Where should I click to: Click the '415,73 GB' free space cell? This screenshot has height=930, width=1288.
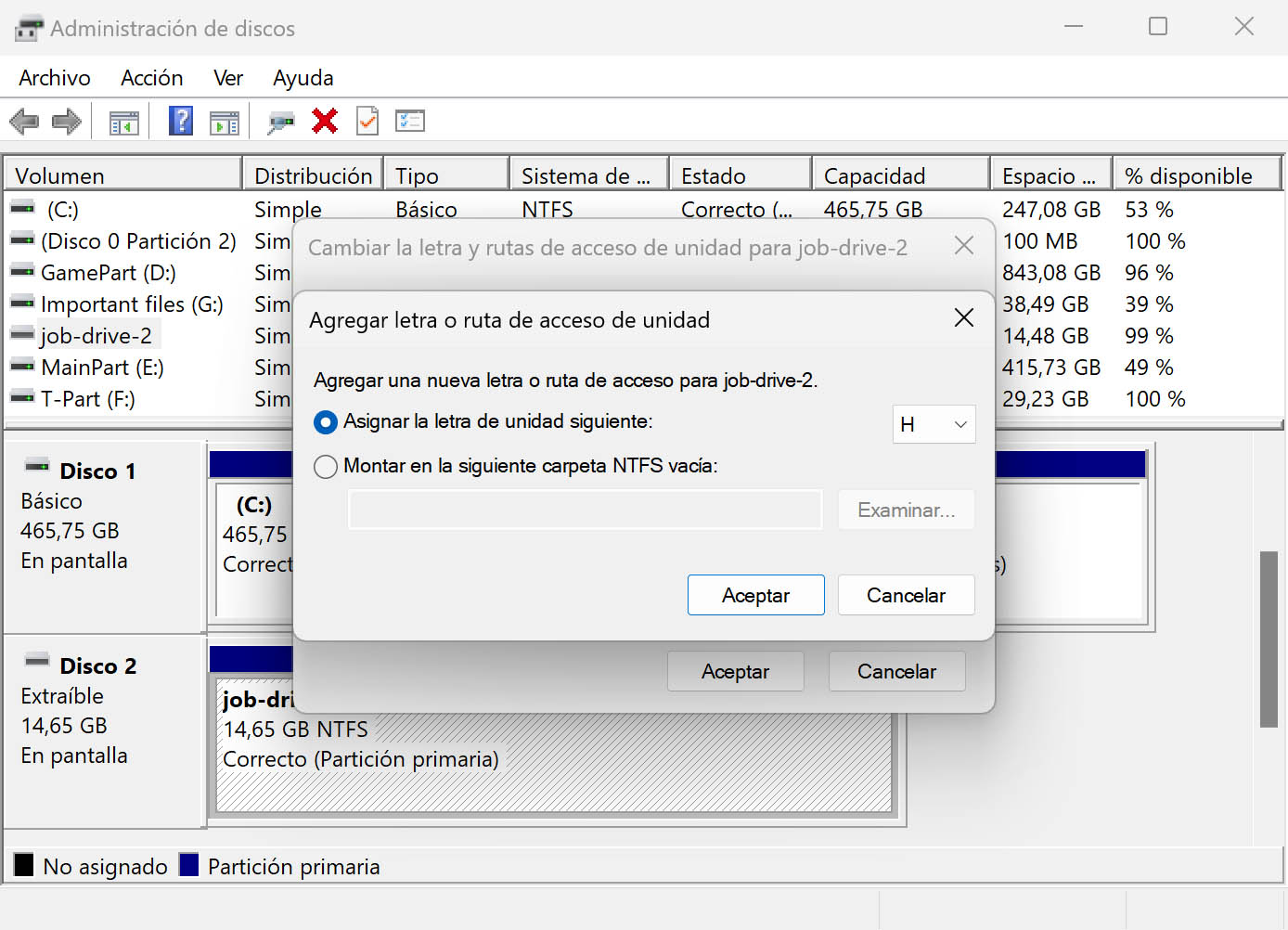pos(1051,368)
